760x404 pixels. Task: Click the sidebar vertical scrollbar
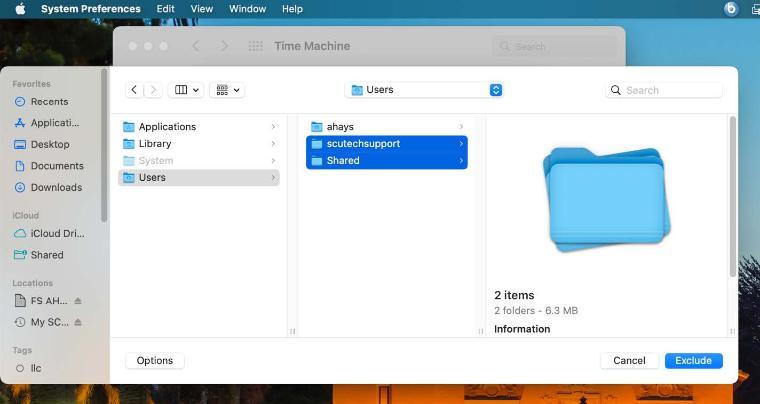coord(104,145)
